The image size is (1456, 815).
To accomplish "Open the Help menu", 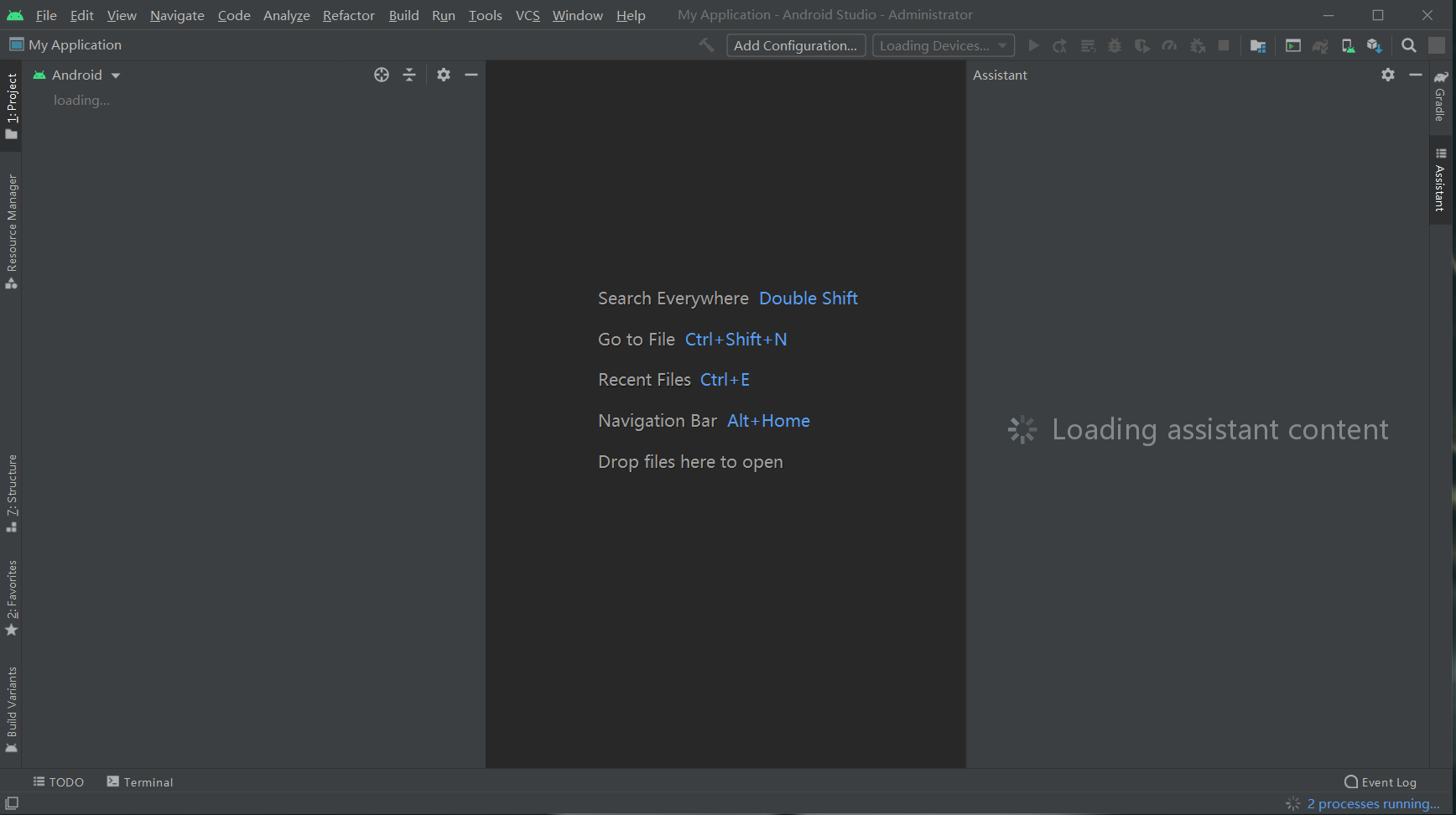I will pos(631,15).
